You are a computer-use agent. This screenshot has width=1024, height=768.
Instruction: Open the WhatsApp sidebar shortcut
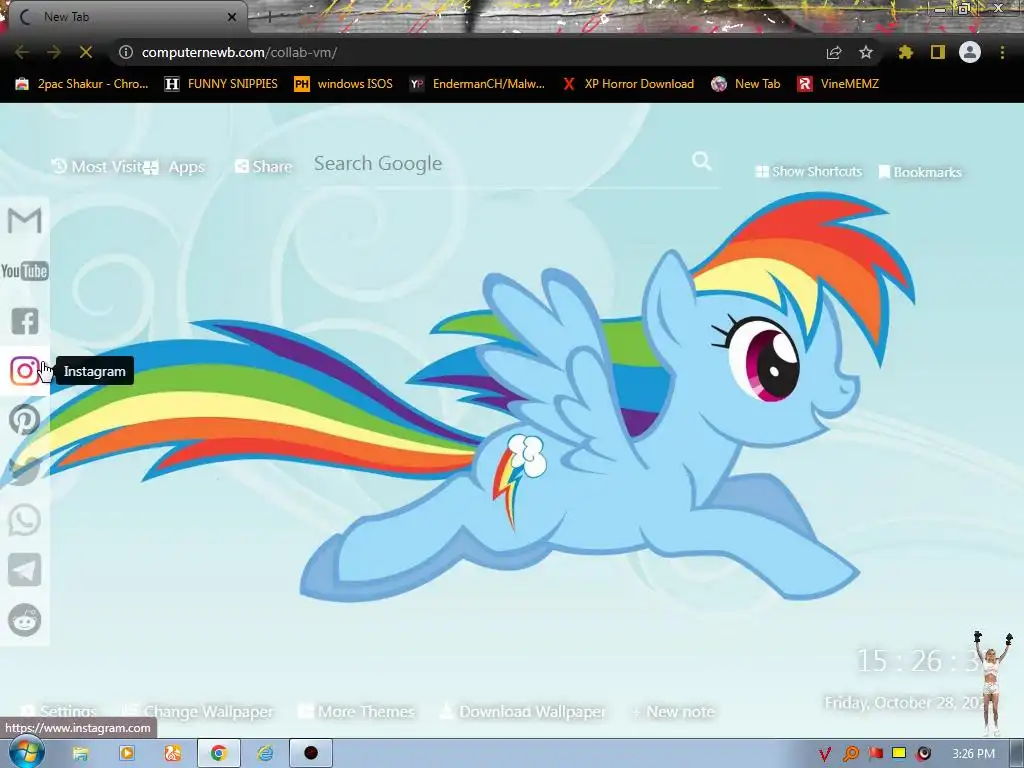(x=25, y=520)
